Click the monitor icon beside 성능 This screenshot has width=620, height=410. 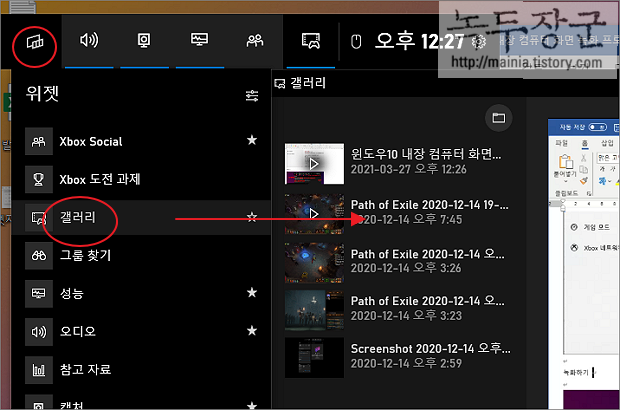point(39,293)
